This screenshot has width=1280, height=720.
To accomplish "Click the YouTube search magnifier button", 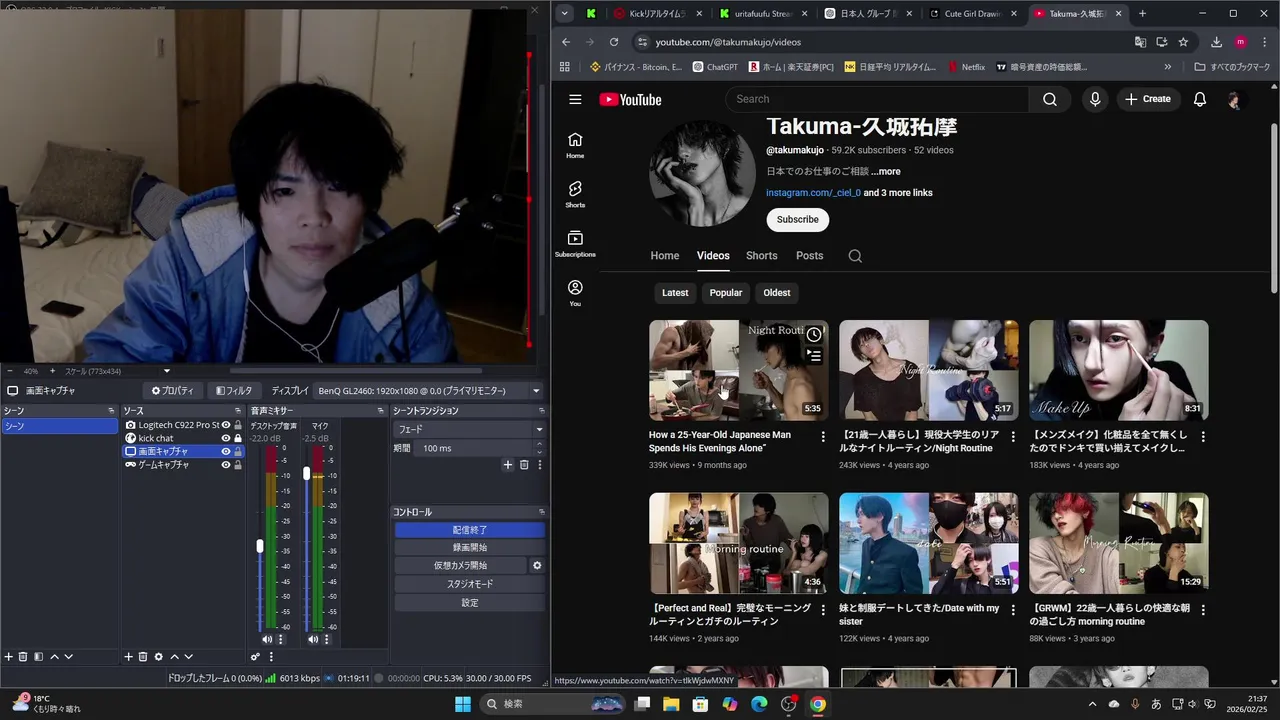I will 1050,99.
